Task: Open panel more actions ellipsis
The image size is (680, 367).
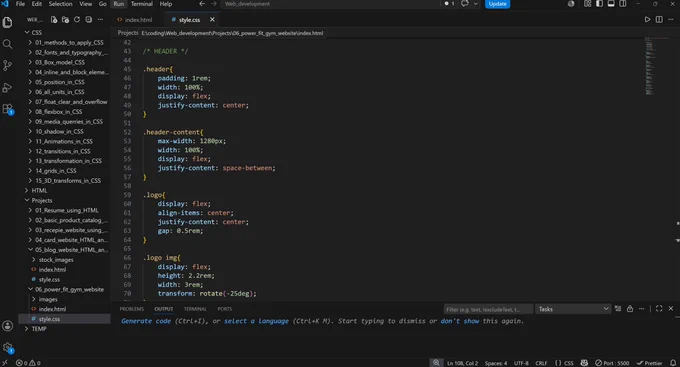Action: 641,308
